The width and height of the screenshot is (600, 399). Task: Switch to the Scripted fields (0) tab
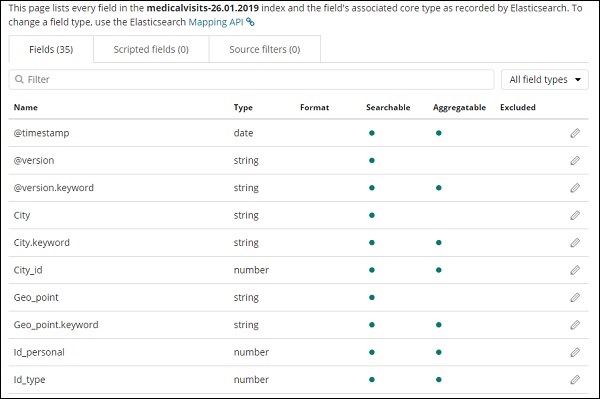click(151, 49)
